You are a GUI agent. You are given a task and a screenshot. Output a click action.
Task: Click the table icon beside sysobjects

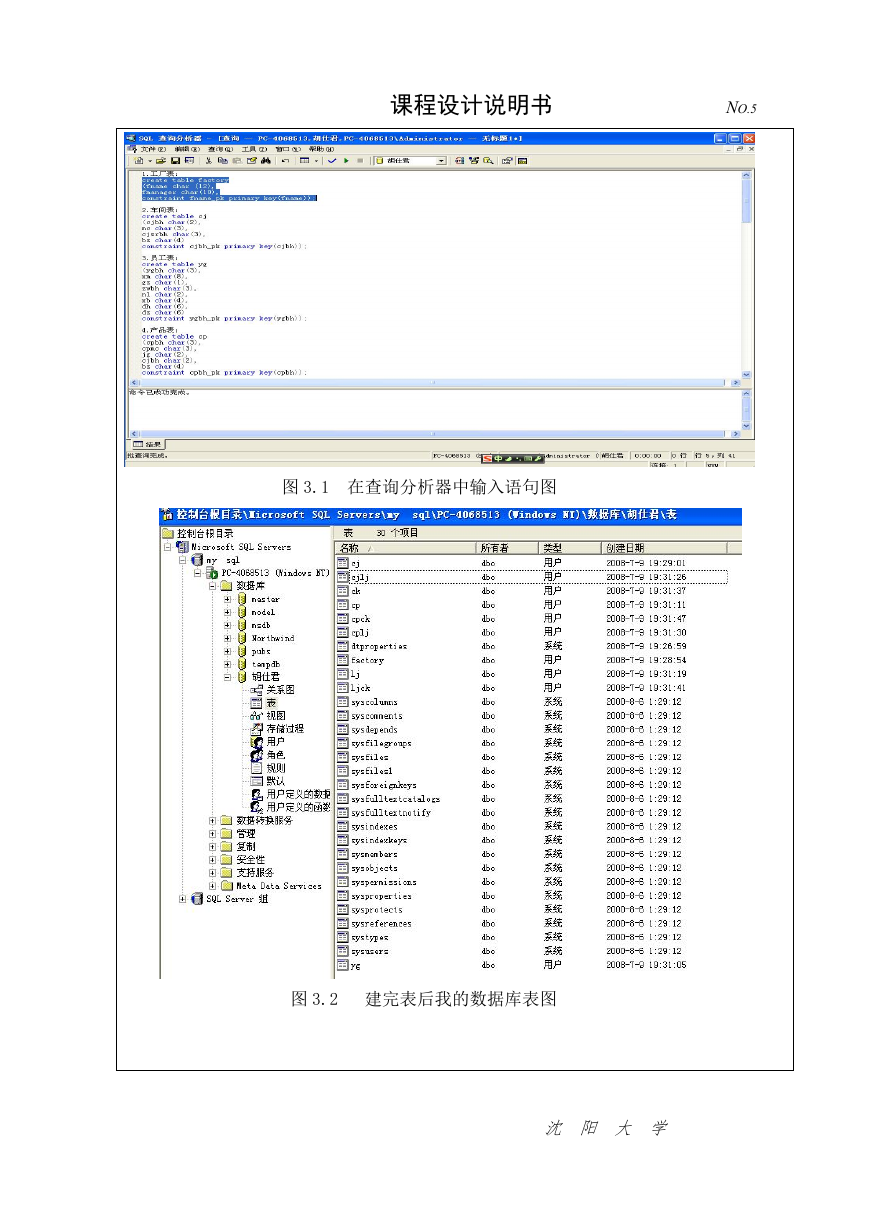[343, 869]
